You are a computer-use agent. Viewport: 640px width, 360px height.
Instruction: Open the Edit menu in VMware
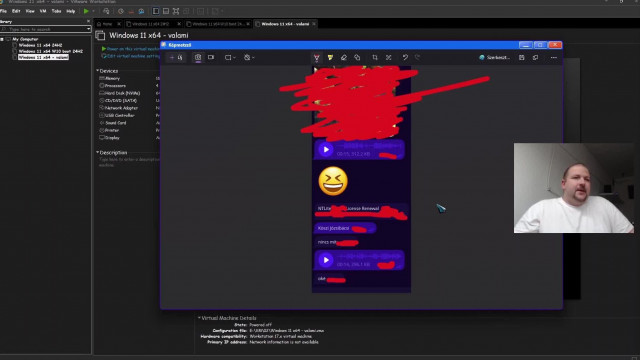point(16,11)
